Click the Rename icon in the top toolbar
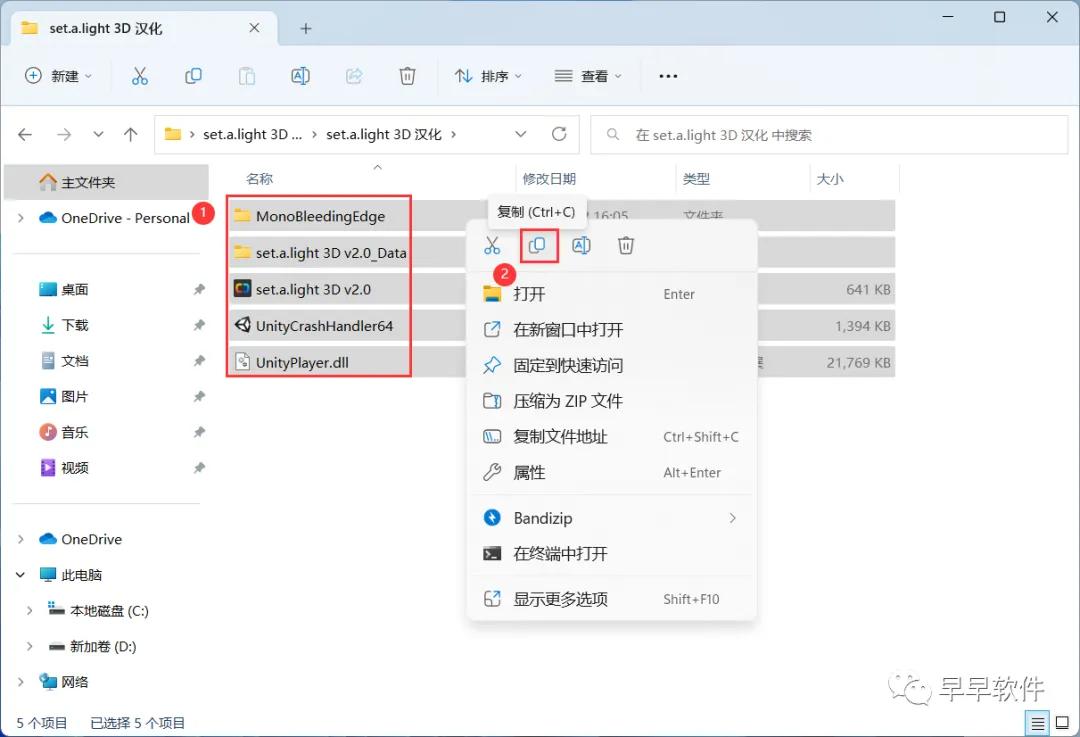The image size is (1080, 737). point(300,76)
